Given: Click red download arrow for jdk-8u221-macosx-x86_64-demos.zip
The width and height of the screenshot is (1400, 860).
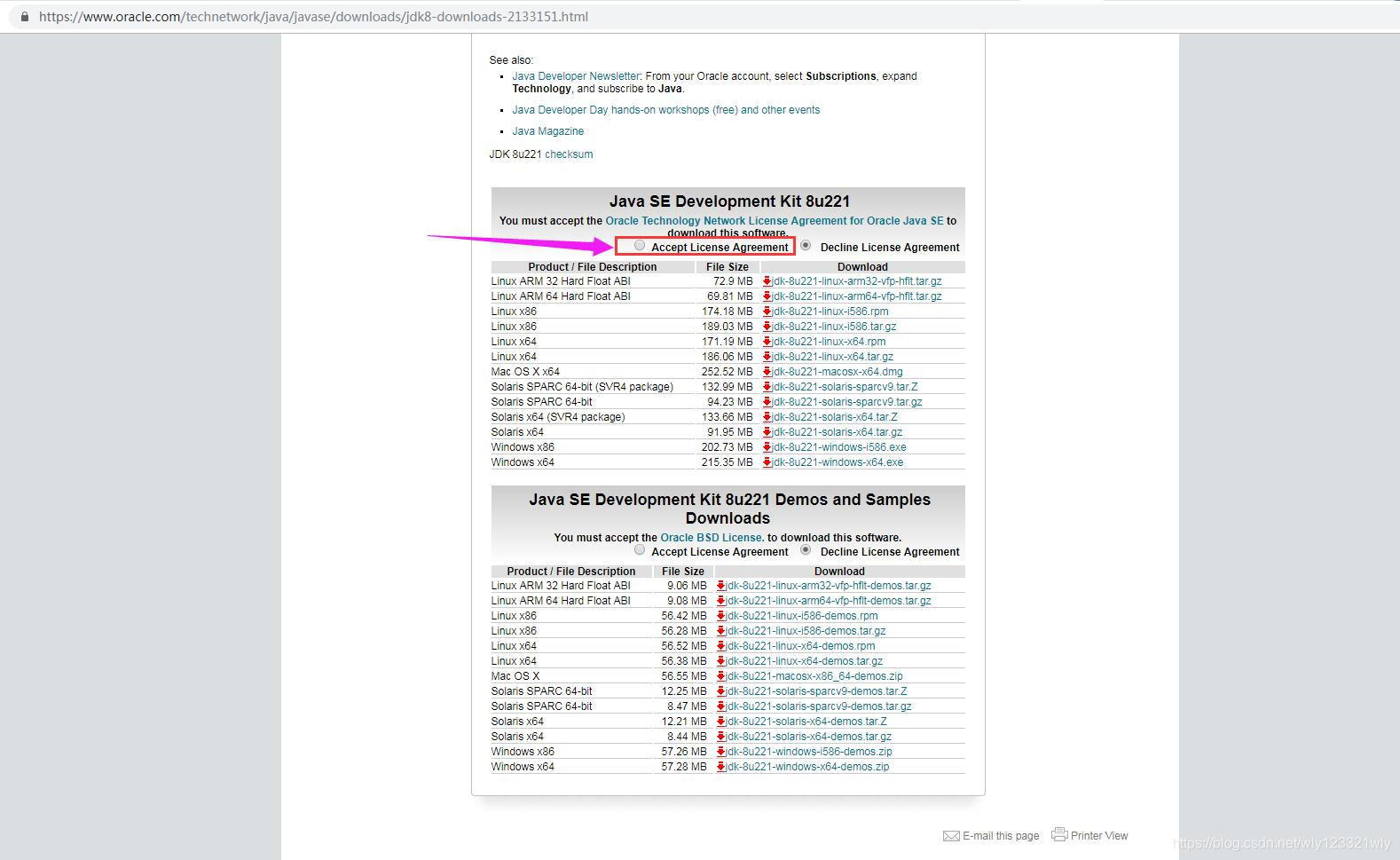Looking at the screenshot, I should coord(721,676).
